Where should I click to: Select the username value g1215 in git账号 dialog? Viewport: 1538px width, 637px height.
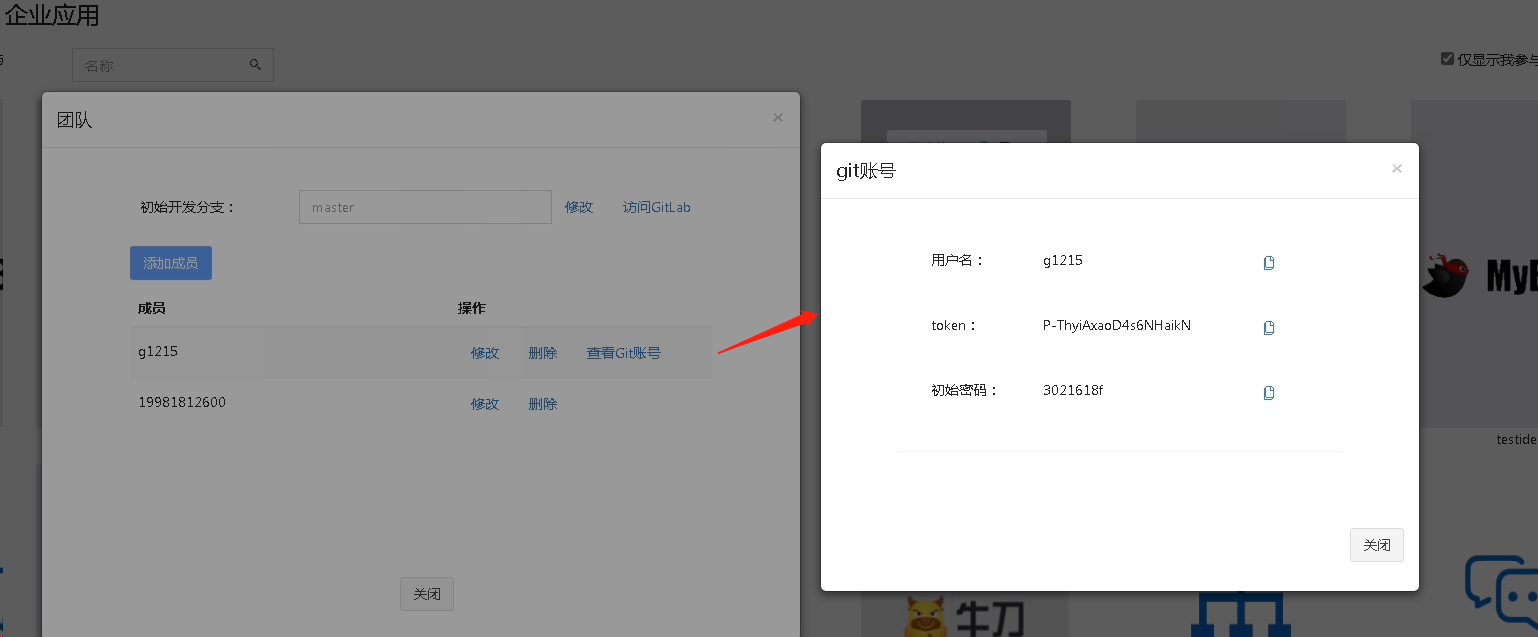click(x=1063, y=261)
